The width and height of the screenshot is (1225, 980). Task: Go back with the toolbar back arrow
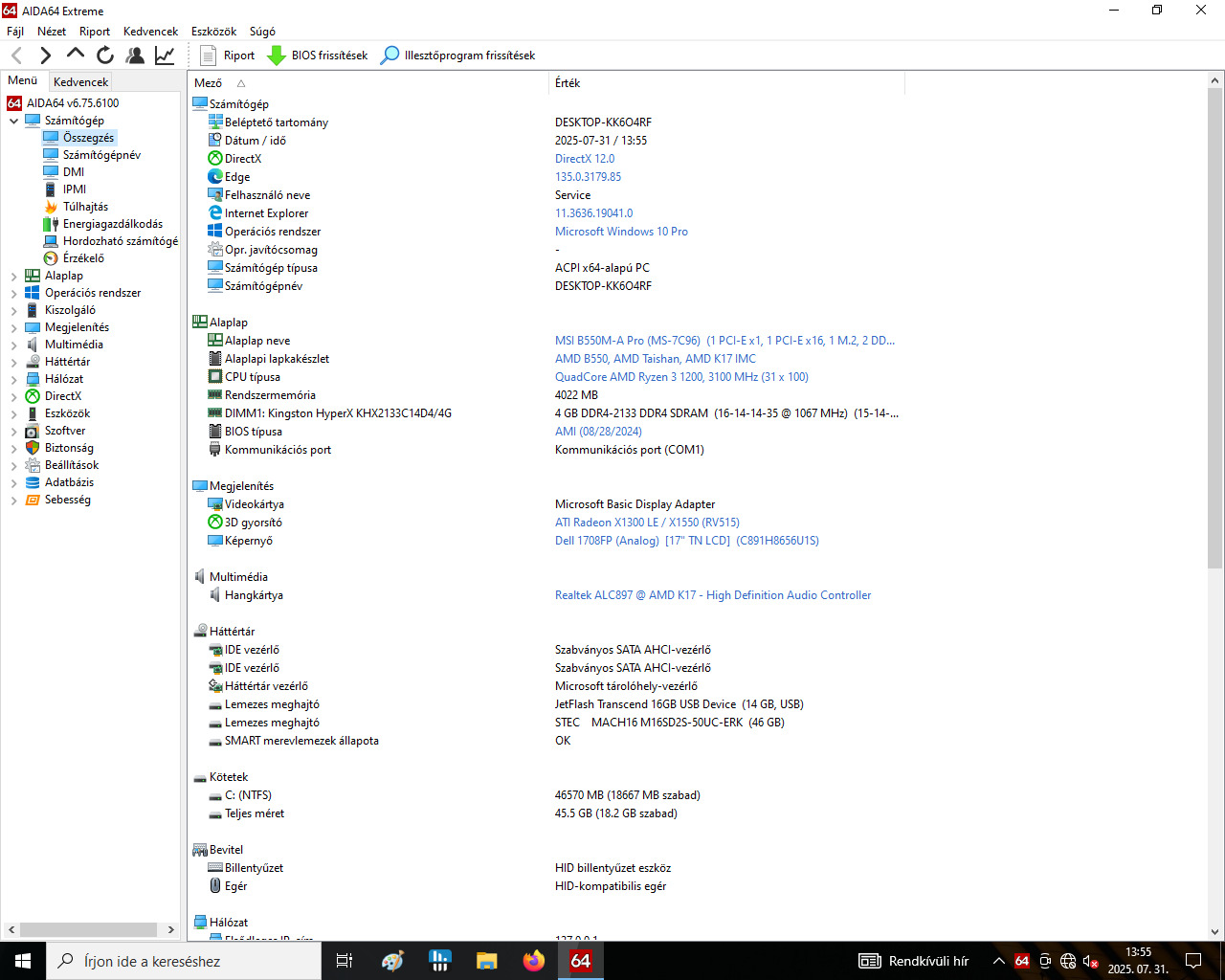(16, 56)
